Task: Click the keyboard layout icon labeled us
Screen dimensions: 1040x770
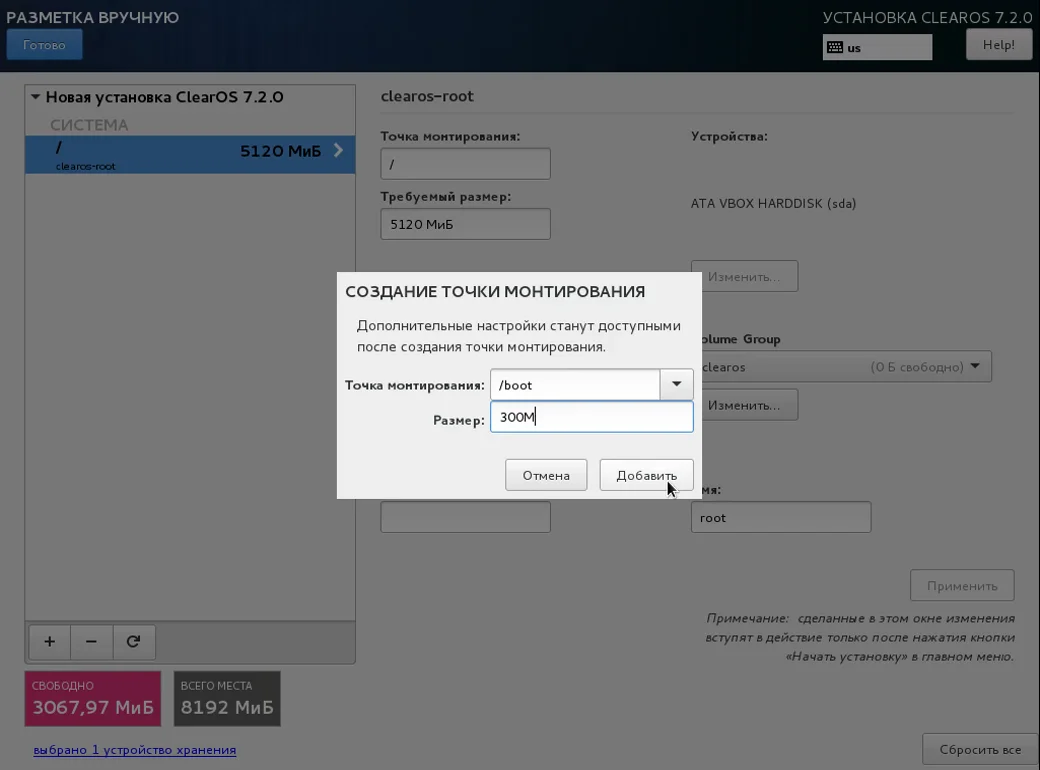Action: pyautogui.click(x=836, y=48)
